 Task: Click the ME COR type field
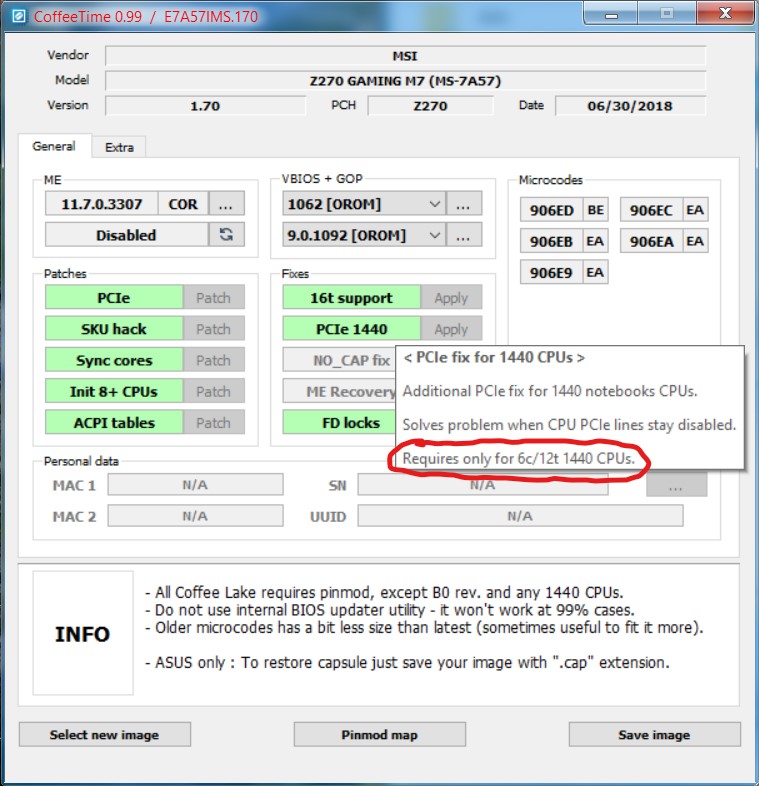pyautogui.click(x=183, y=204)
